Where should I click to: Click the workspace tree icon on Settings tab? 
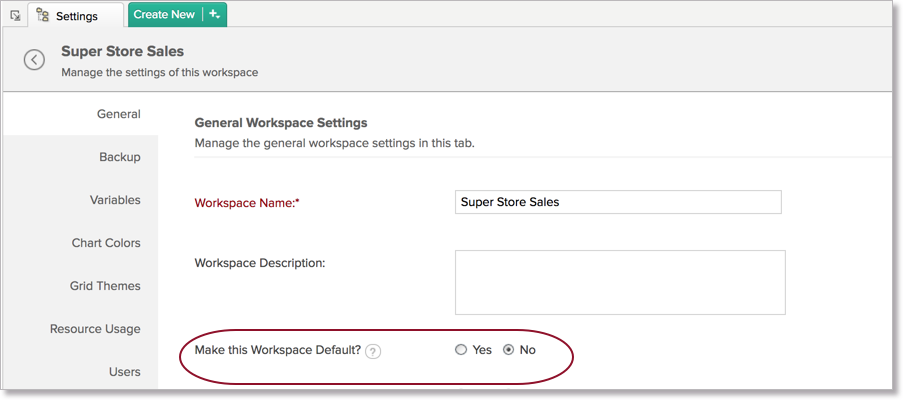click(43, 16)
